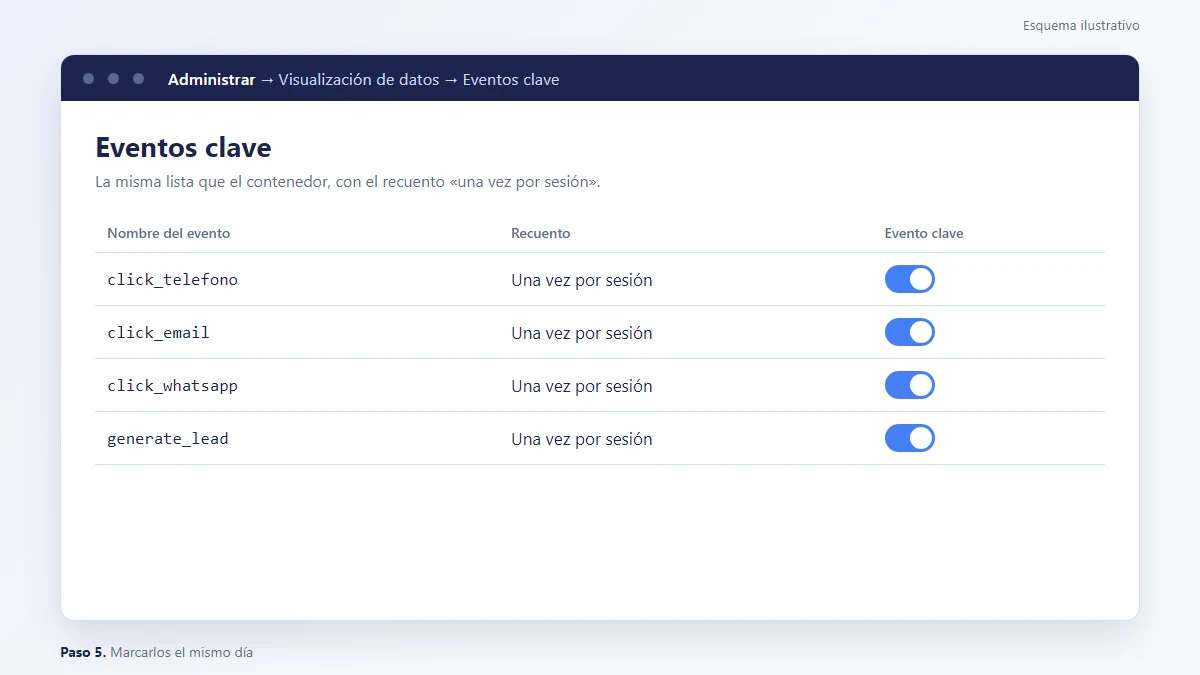Select the Recuento value in the click_telefono row
This screenshot has height=675, width=1200.
[582, 280]
